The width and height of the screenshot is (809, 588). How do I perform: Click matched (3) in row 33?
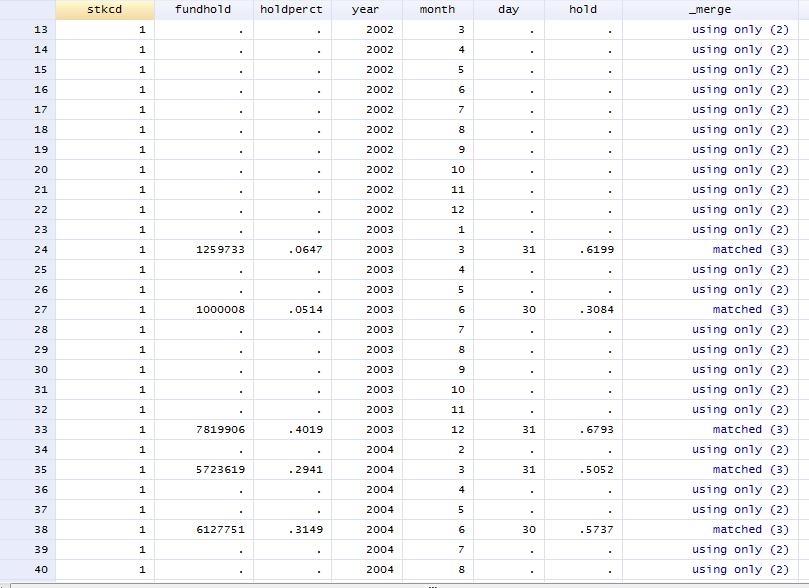tap(751, 430)
